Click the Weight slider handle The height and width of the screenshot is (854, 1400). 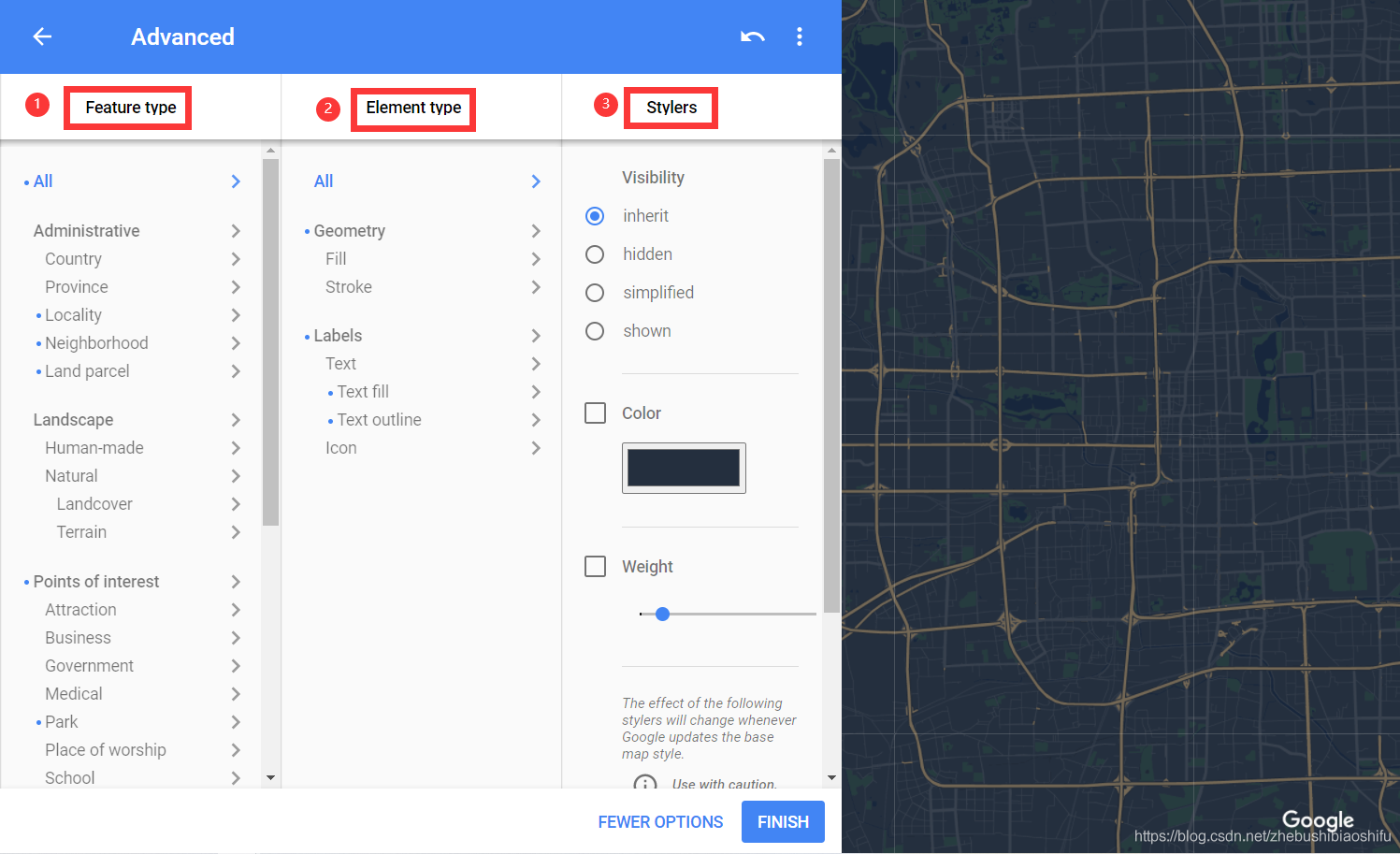[x=662, y=615]
